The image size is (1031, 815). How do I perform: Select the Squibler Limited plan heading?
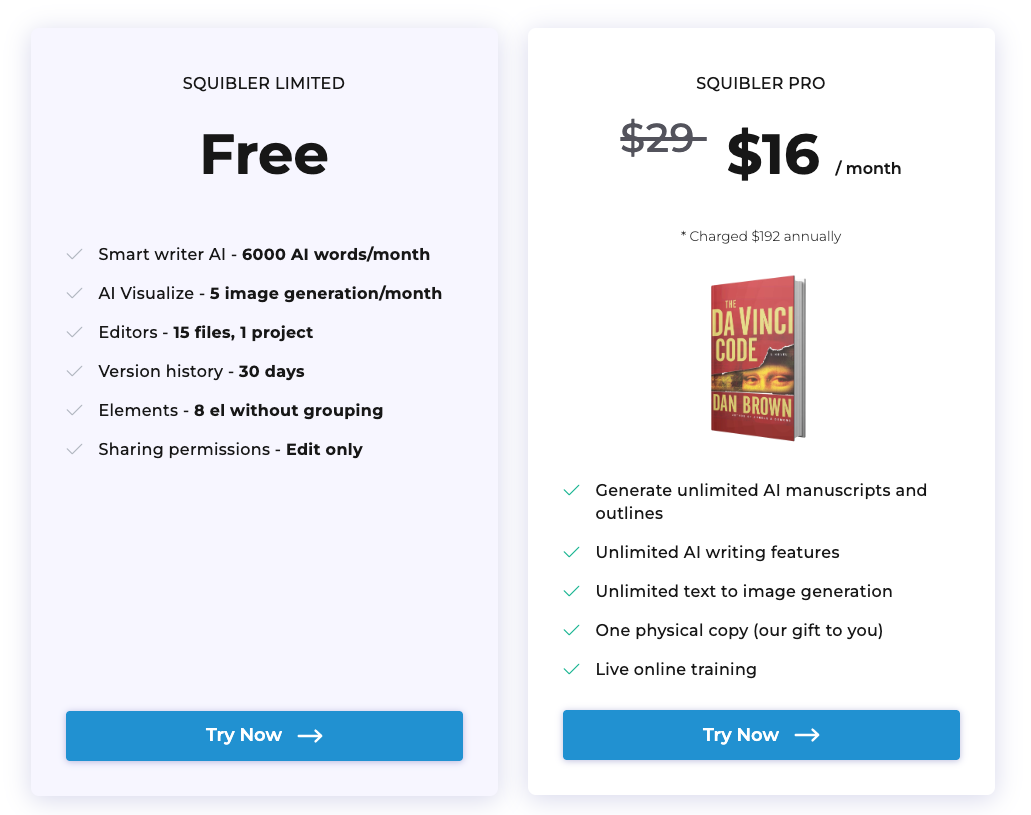[x=264, y=84]
